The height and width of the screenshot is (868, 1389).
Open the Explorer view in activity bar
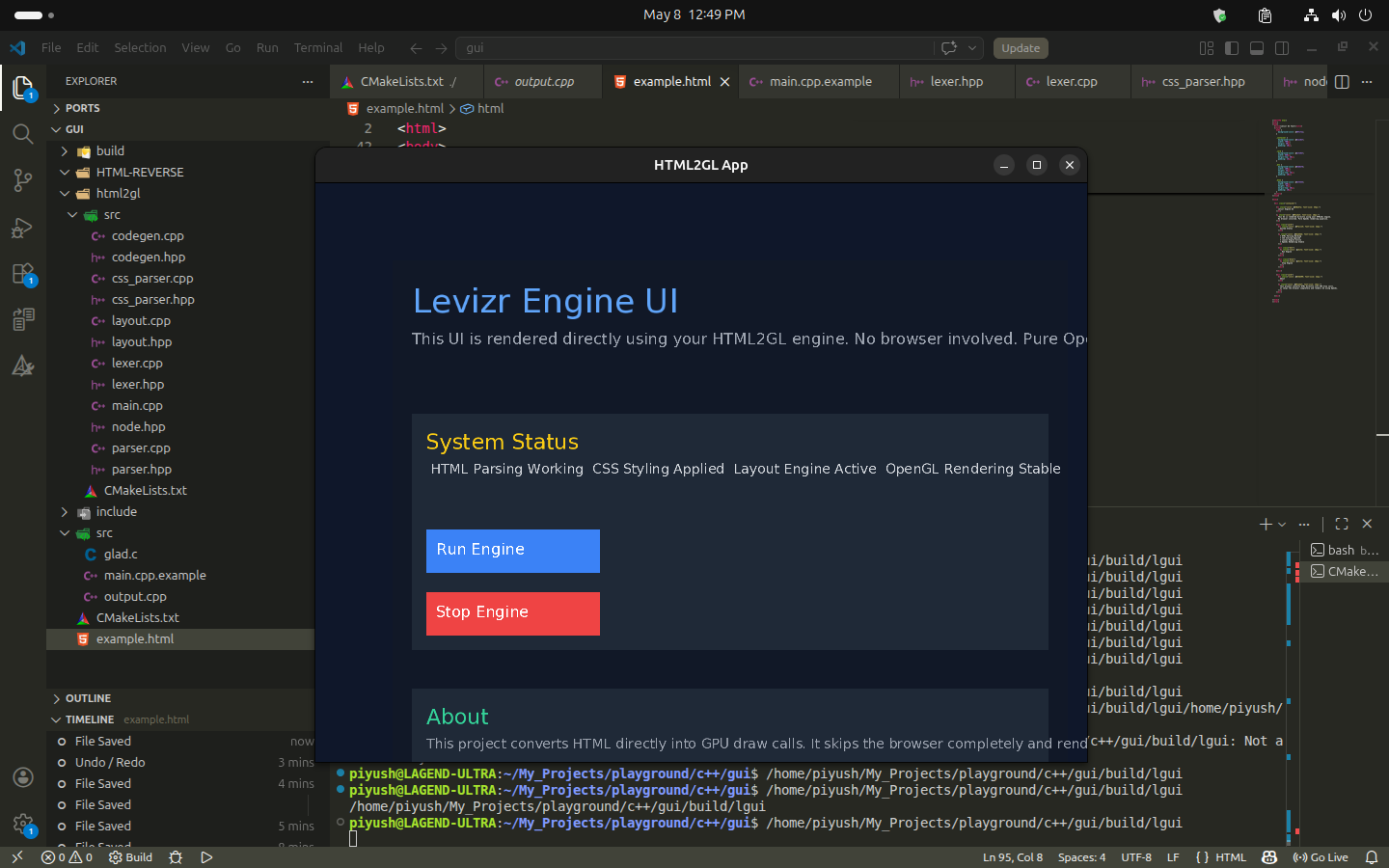pos(23,88)
